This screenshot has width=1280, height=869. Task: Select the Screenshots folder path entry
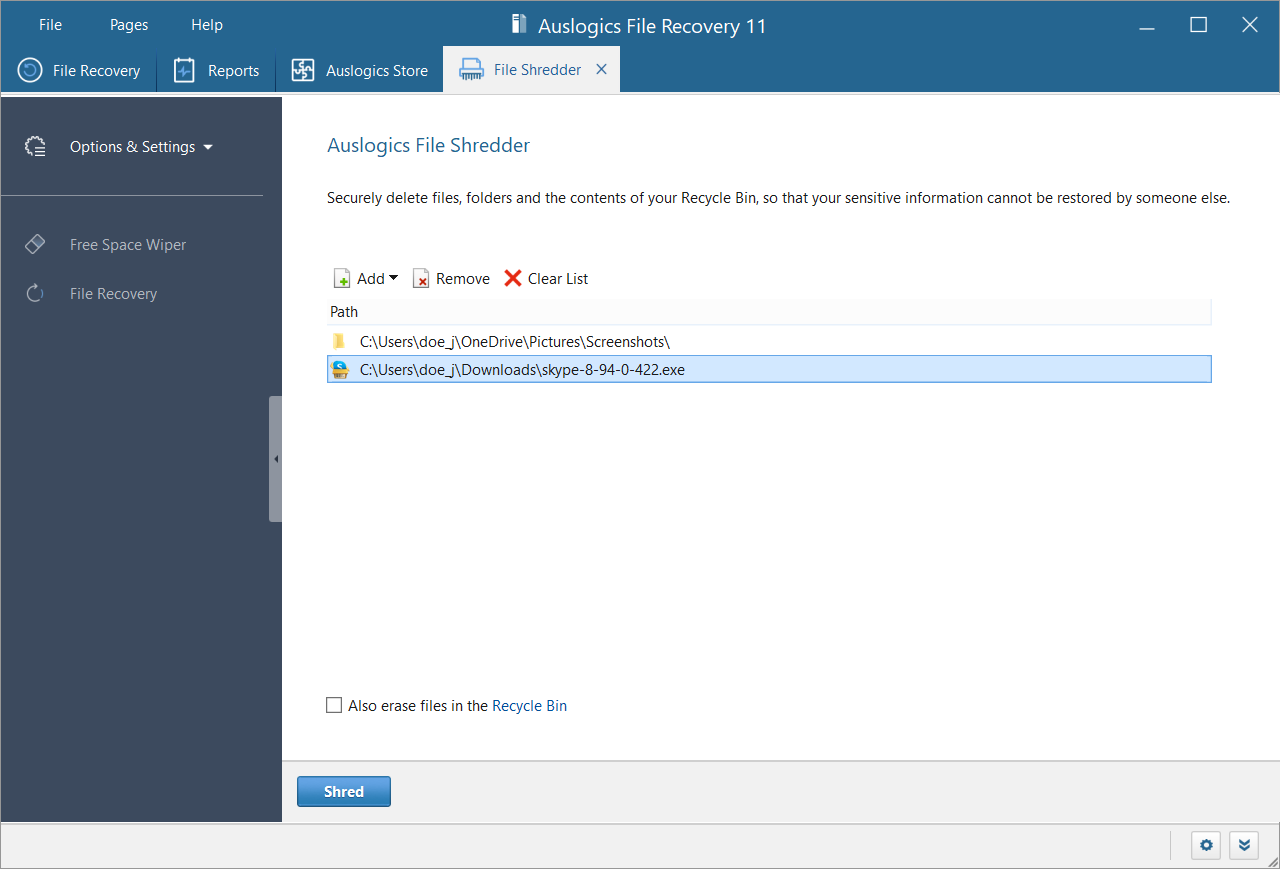pyautogui.click(x=514, y=341)
